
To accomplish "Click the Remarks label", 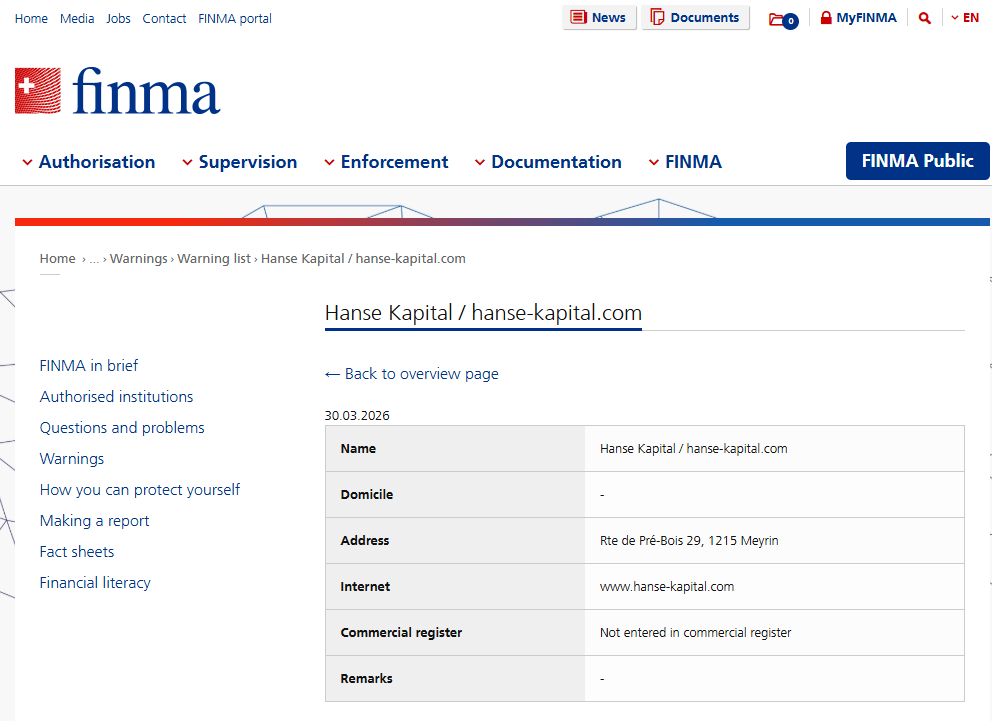I will [x=366, y=679].
